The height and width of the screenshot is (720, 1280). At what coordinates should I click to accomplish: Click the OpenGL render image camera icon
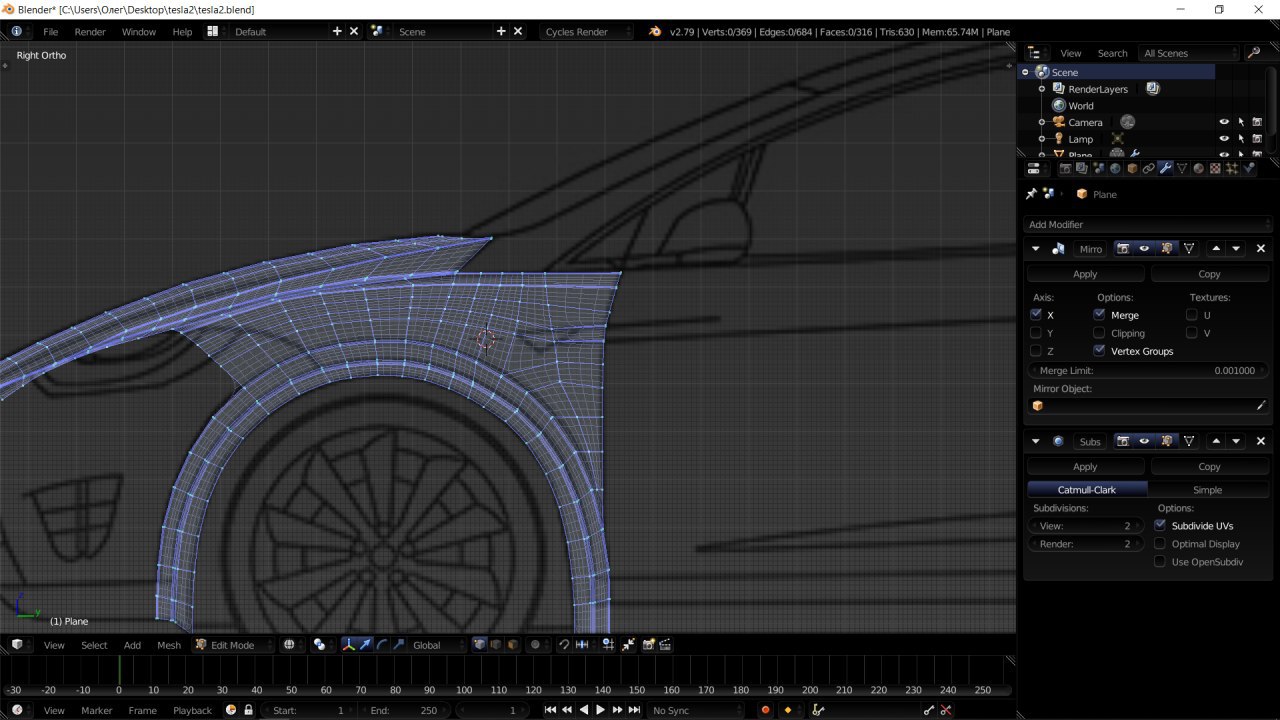click(x=648, y=645)
